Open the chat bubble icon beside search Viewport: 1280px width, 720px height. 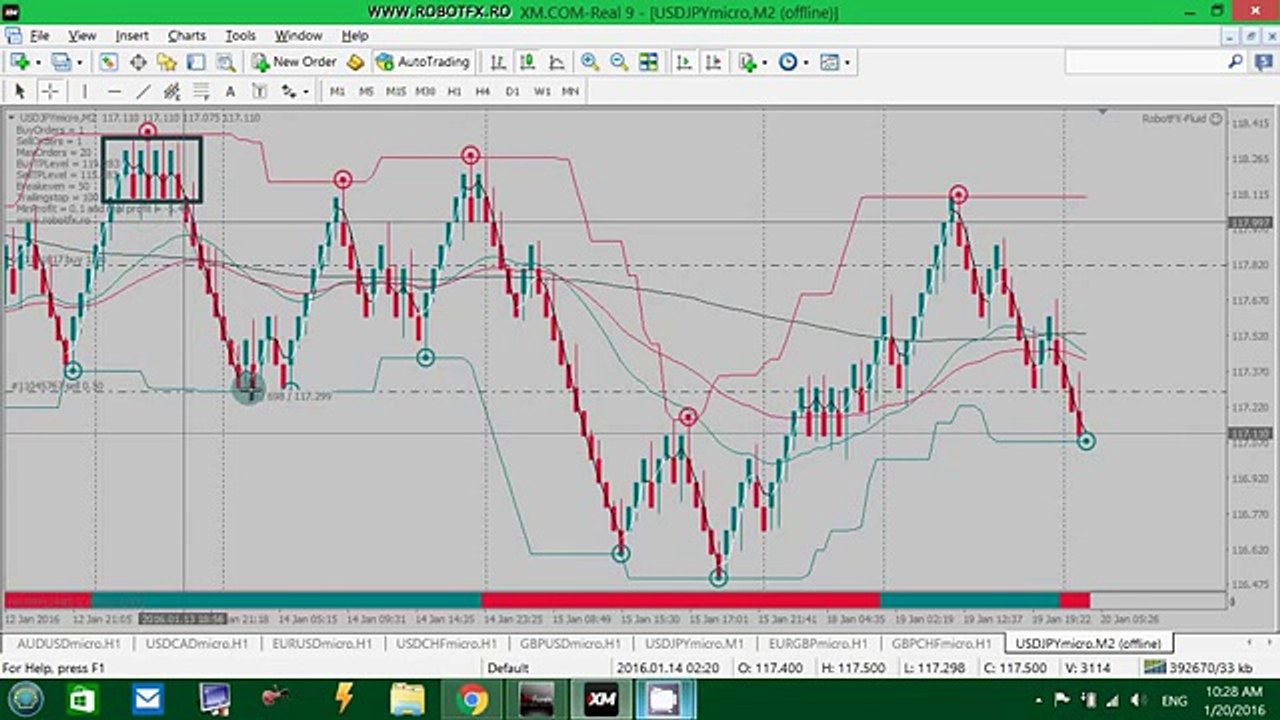click(x=1262, y=62)
